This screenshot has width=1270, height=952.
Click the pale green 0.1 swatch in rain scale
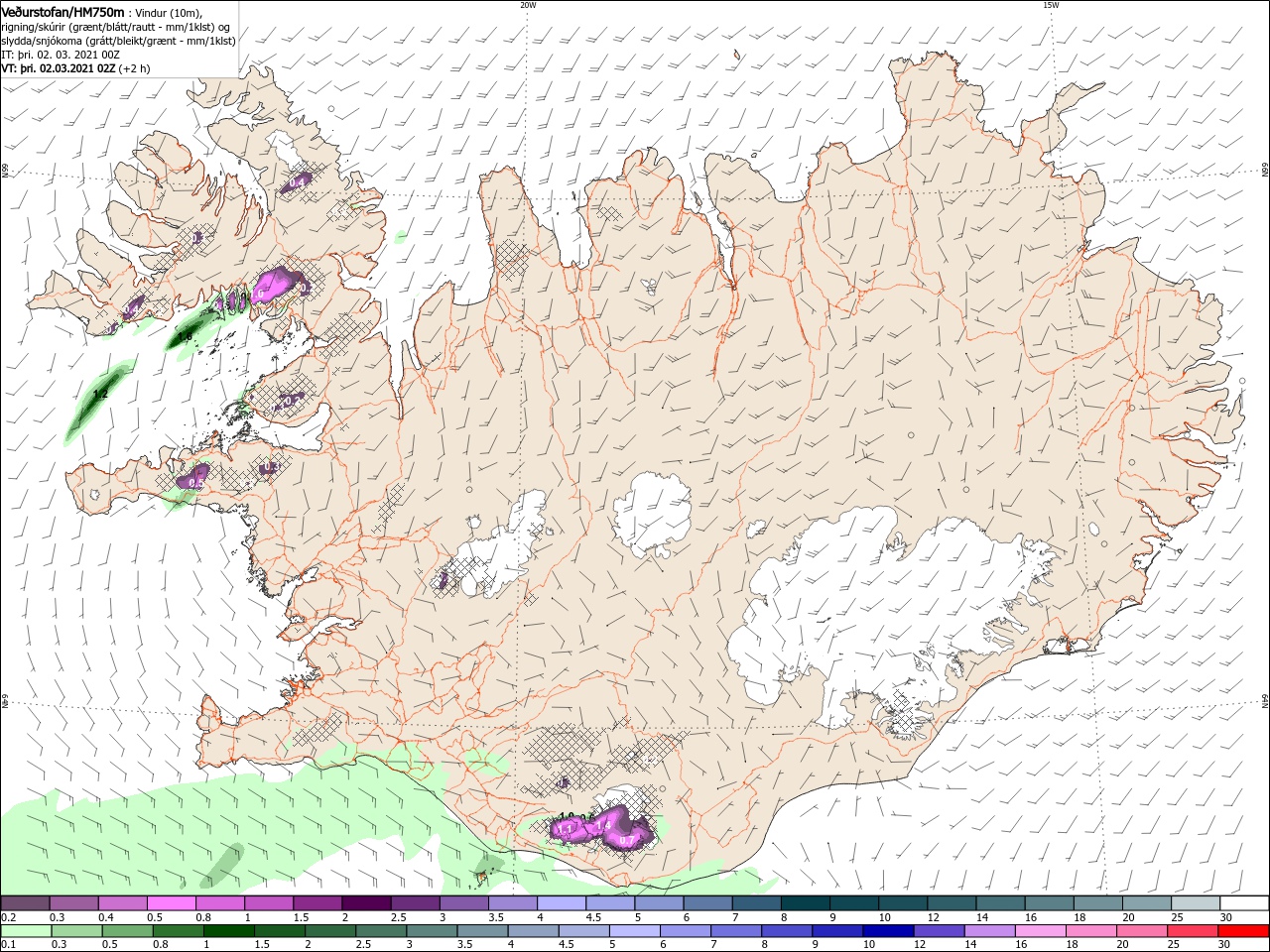click(25, 931)
